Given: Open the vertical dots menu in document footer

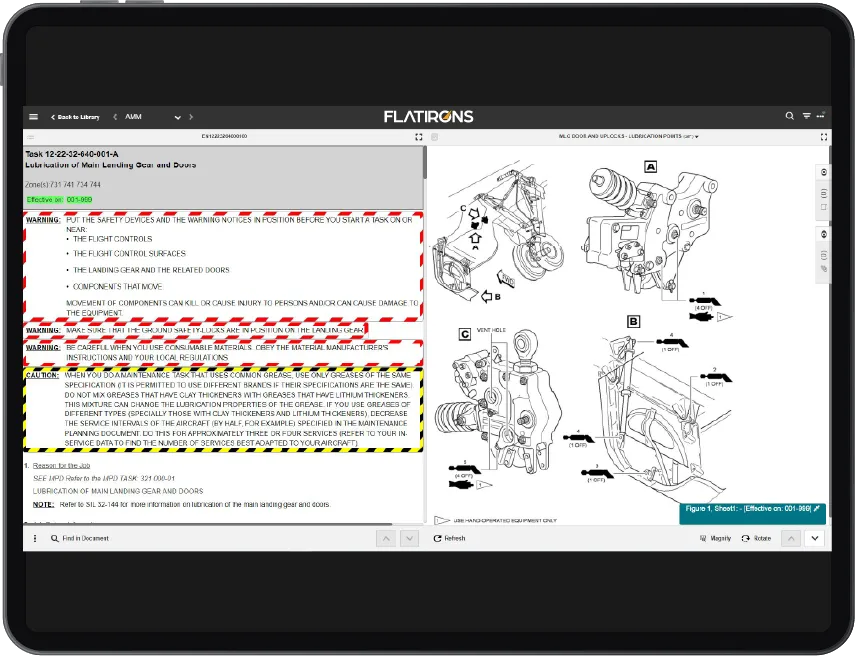Looking at the screenshot, I should 35,538.
